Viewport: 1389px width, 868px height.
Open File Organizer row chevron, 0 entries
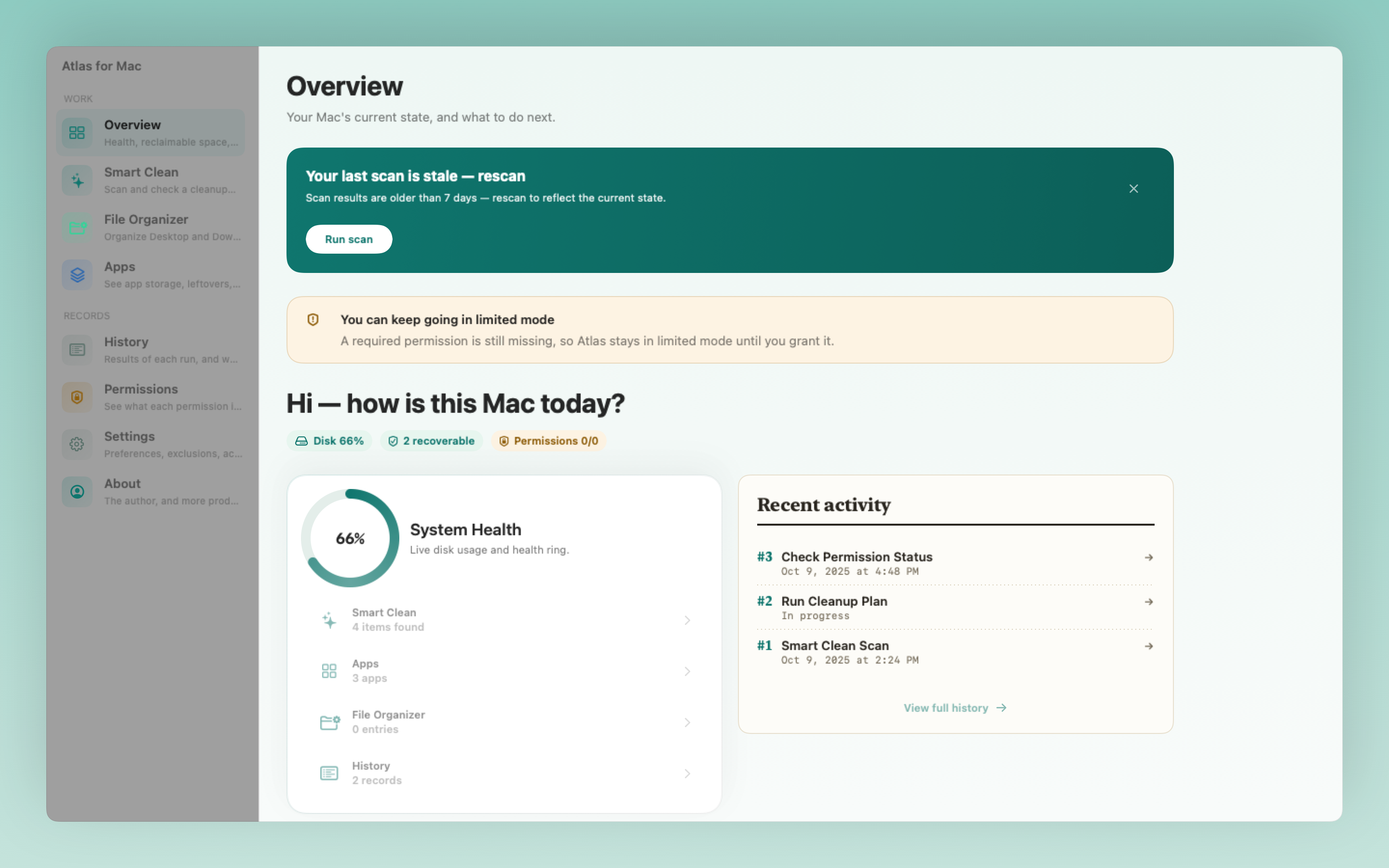click(x=687, y=722)
